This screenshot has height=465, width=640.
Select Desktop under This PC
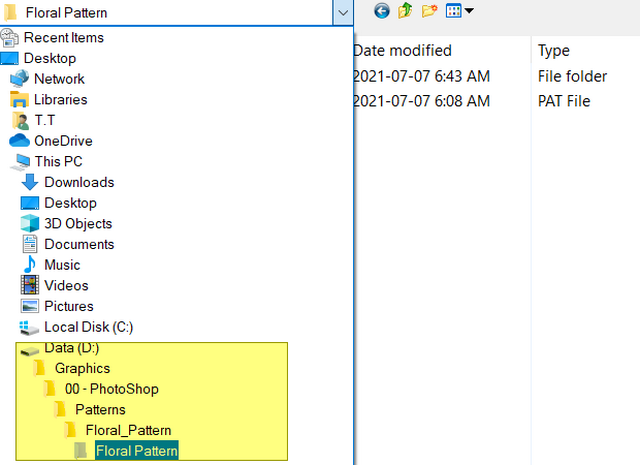(x=70, y=203)
